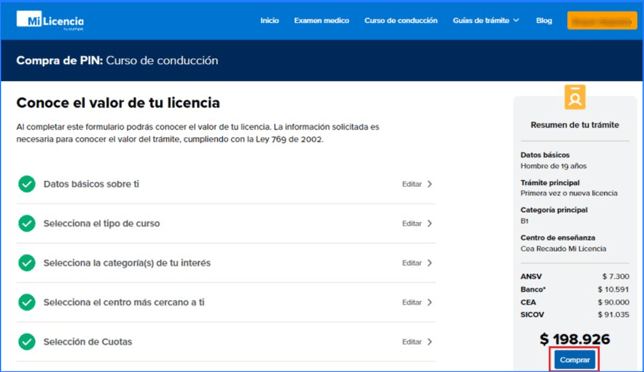The image size is (644, 372).
Task: Click green check beside Datos básicos sobre ti
Action: [27, 184]
